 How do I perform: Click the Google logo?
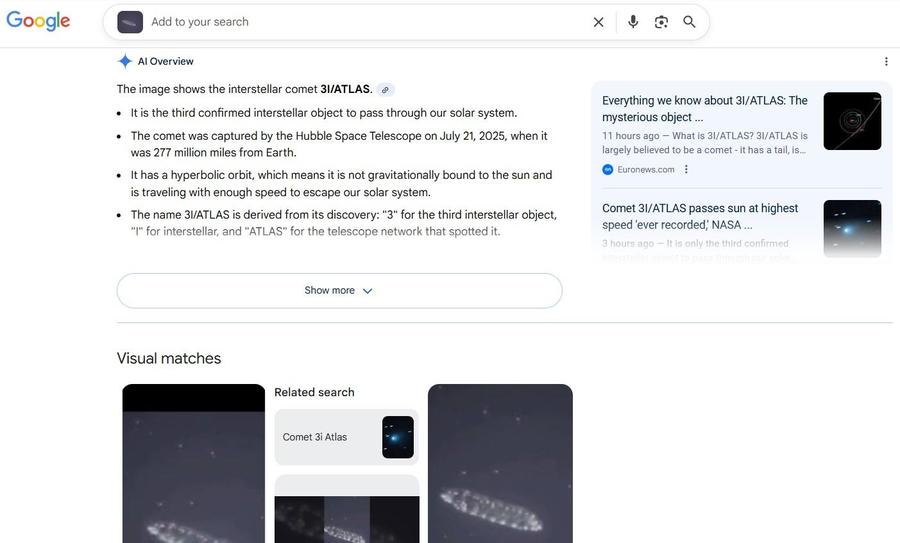[x=38, y=21]
